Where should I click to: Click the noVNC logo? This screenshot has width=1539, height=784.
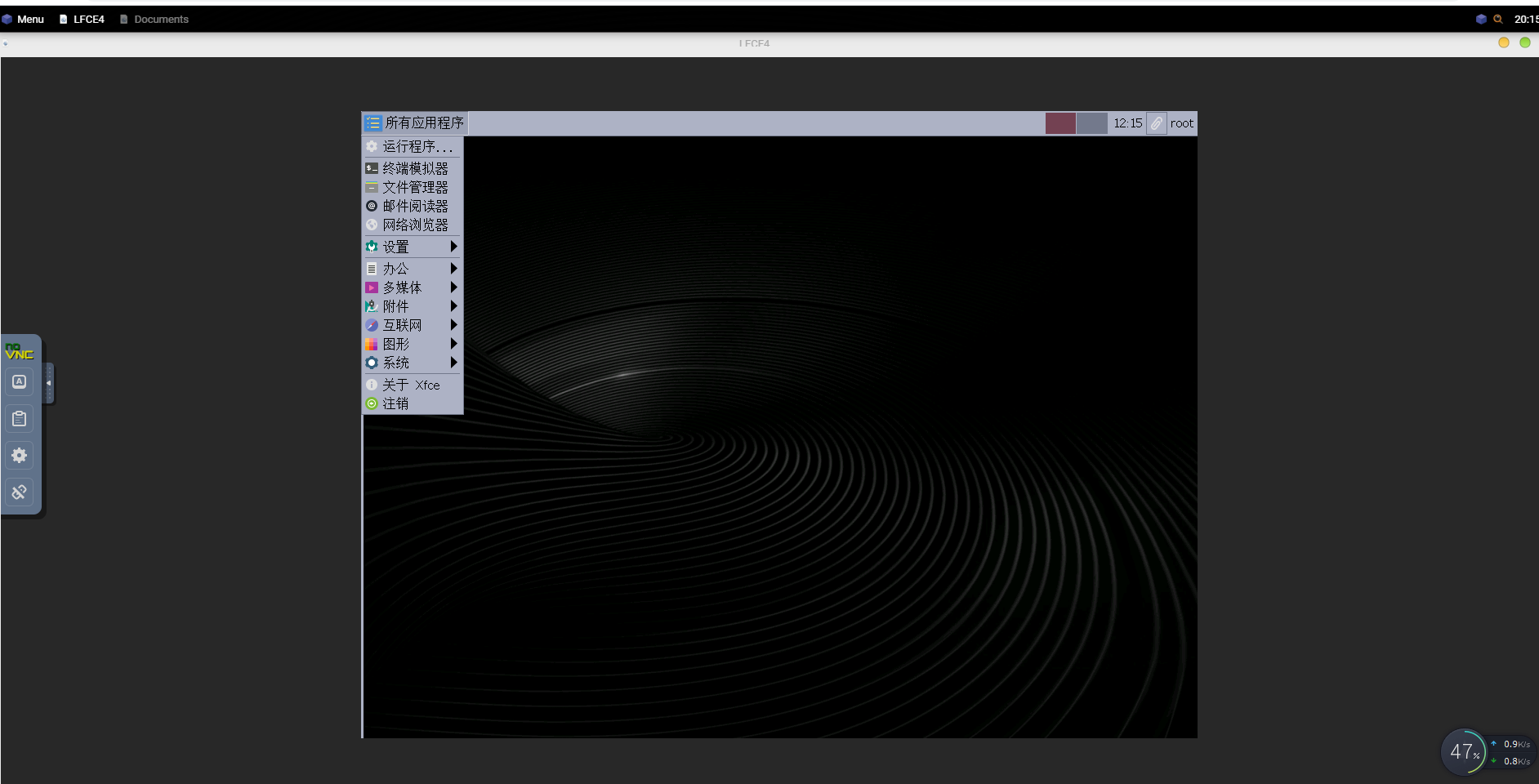[x=19, y=352]
